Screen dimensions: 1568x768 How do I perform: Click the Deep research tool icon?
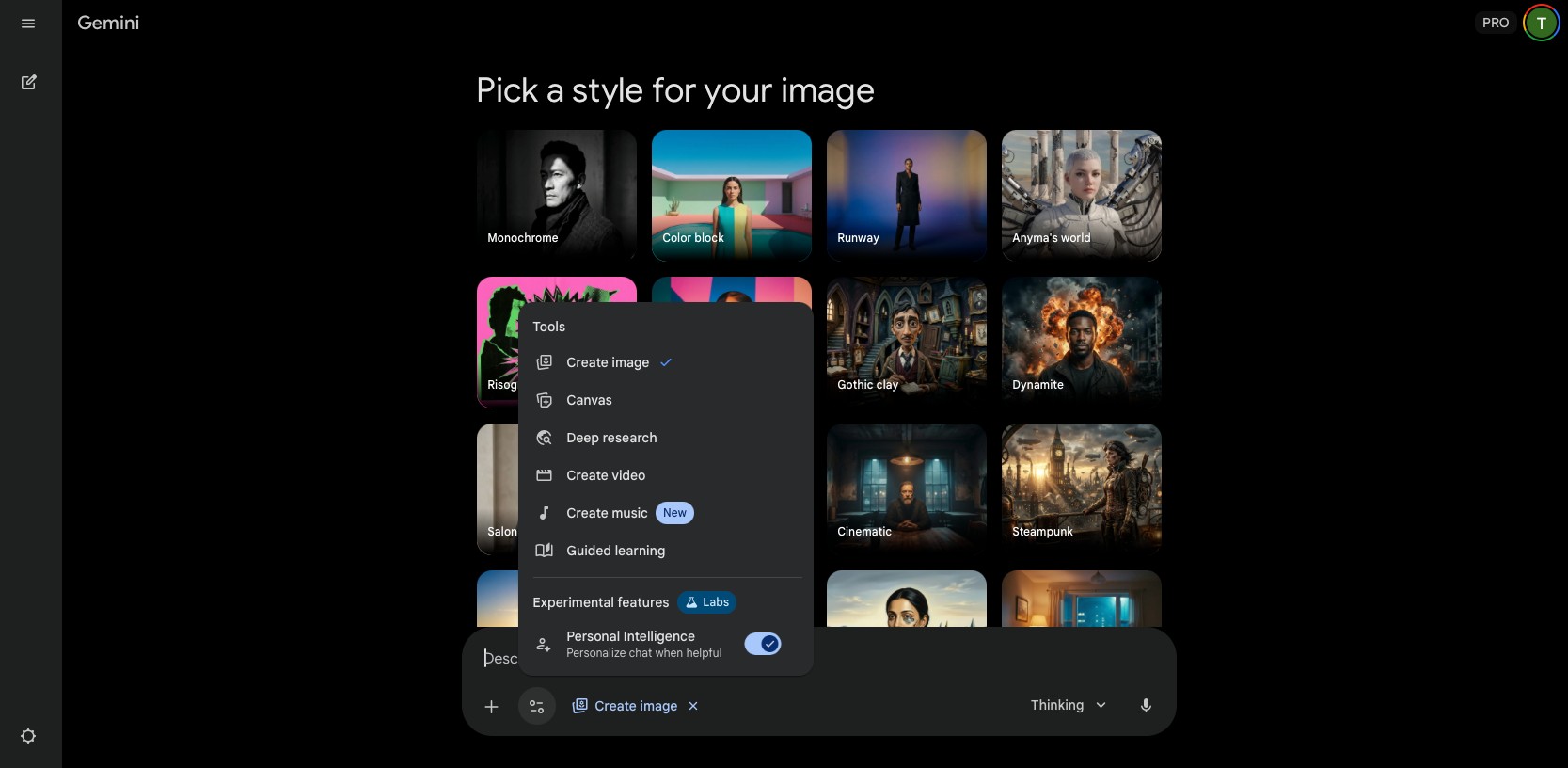(x=544, y=438)
